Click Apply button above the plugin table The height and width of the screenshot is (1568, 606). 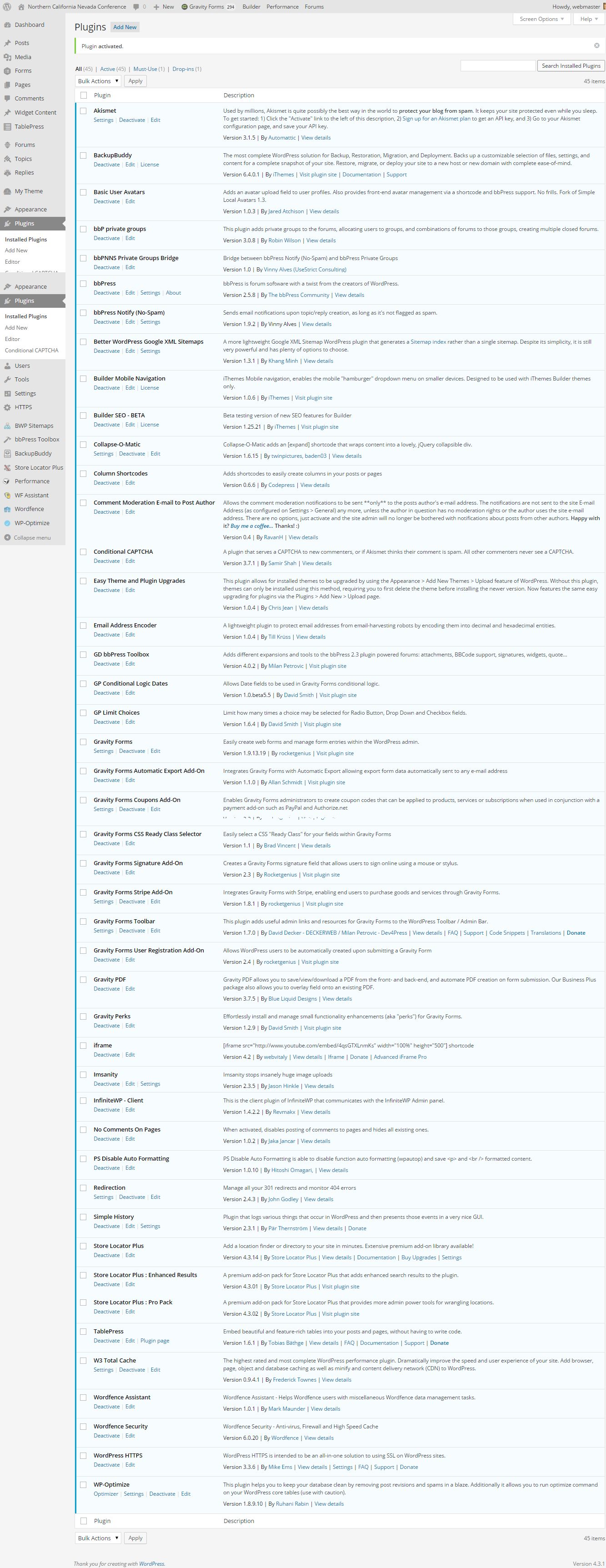(x=135, y=81)
